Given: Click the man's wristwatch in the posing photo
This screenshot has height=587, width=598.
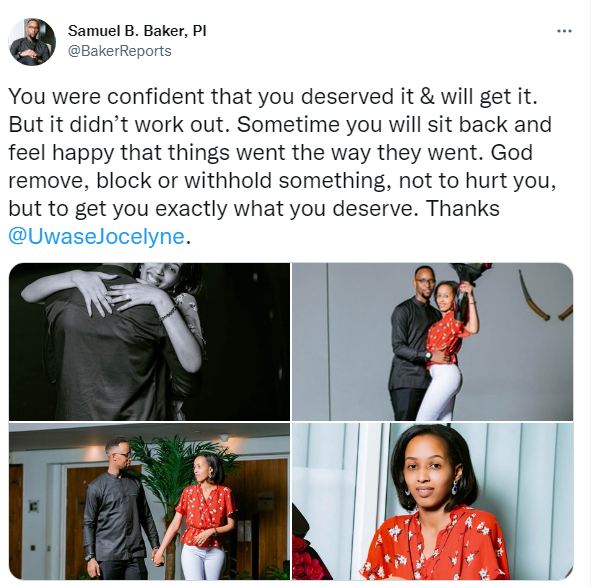Looking at the screenshot, I should click(x=428, y=355).
